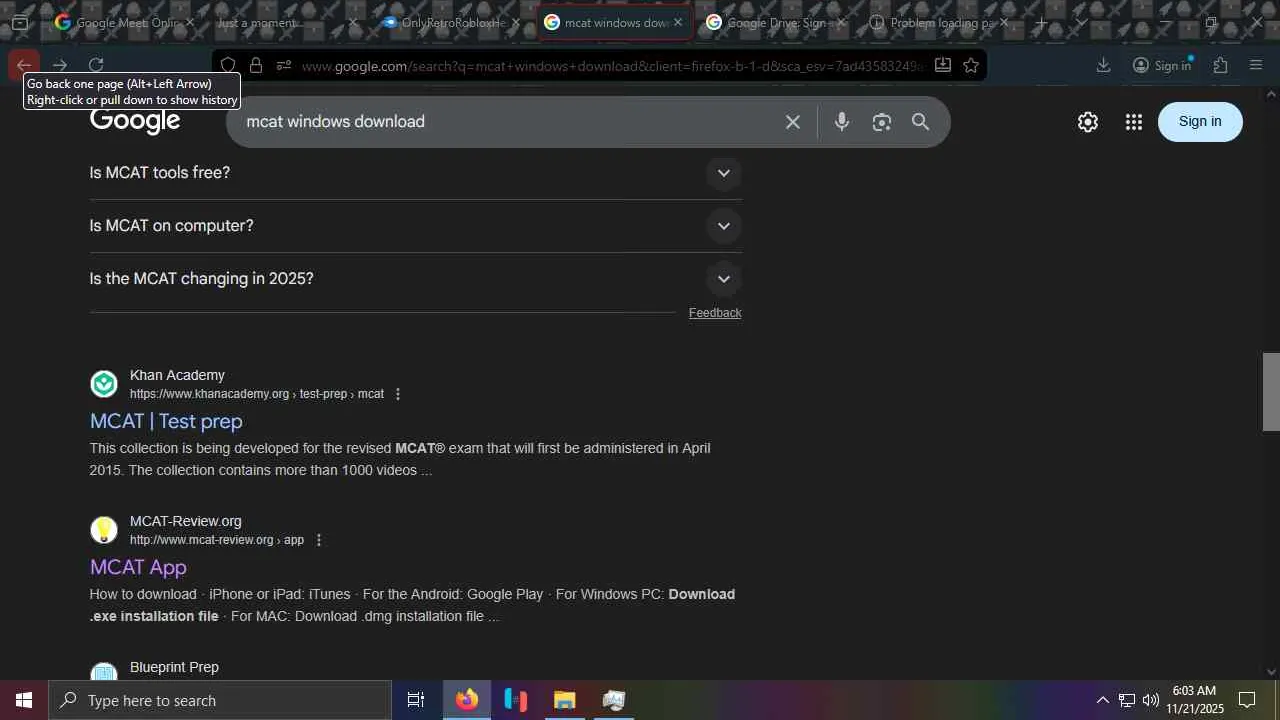1280x720 pixels.
Task: Open Firefox View tab overview icon
Action: [x=20, y=22]
